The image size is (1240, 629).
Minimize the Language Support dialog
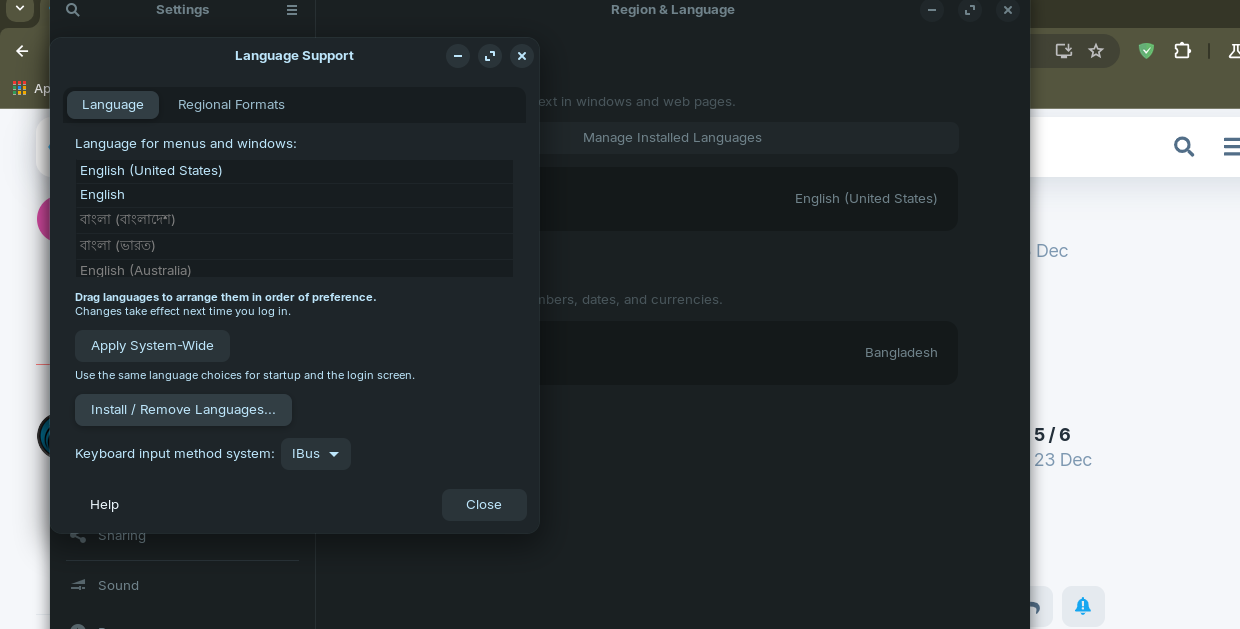[458, 56]
